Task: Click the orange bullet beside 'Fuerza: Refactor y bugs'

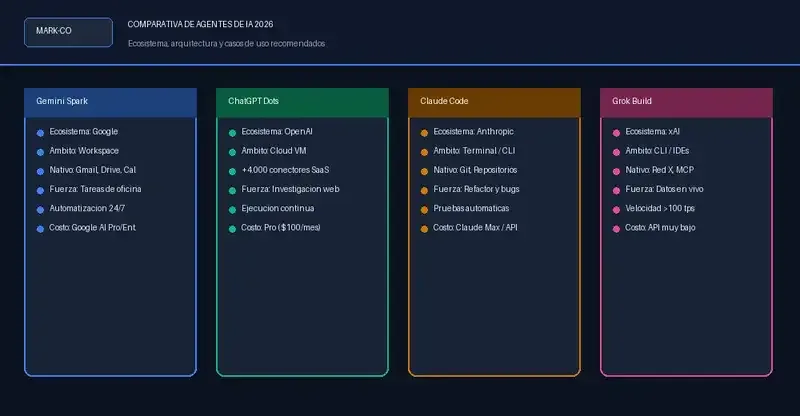Action: 424,190
